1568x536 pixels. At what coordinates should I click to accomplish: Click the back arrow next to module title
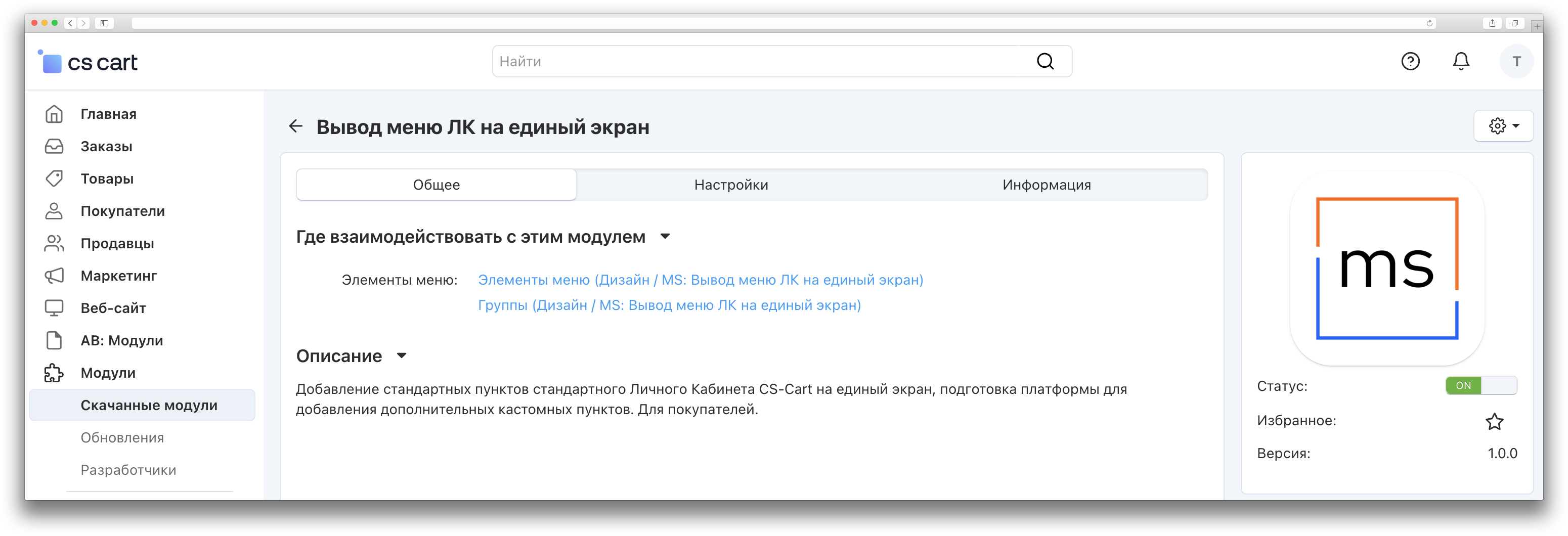click(x=296, y=126)
